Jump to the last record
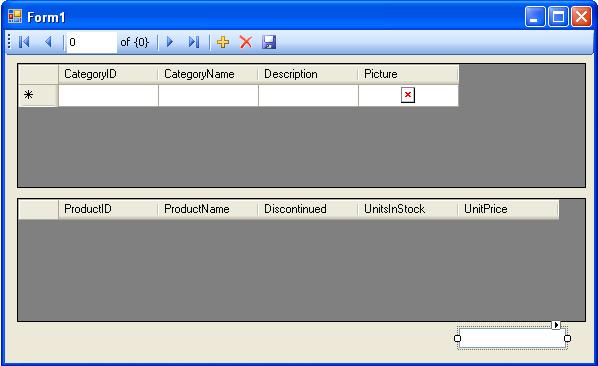598x366 pixels. tap(194, 42)
